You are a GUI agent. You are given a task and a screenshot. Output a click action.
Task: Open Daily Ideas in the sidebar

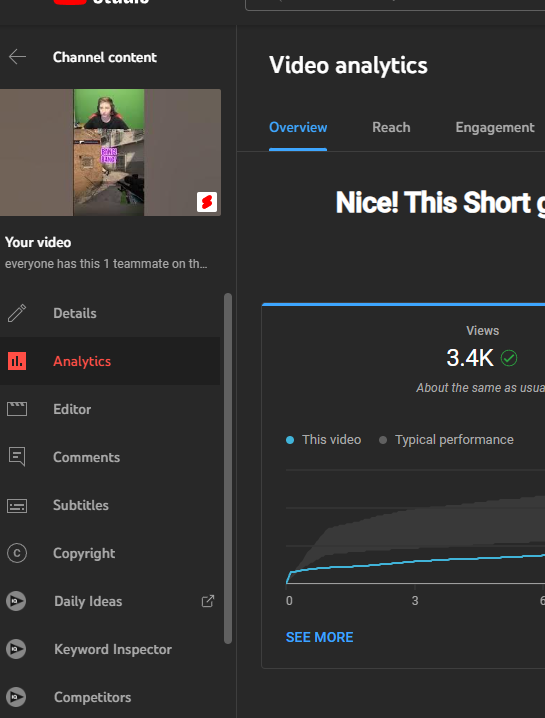[x=110, y=601]
